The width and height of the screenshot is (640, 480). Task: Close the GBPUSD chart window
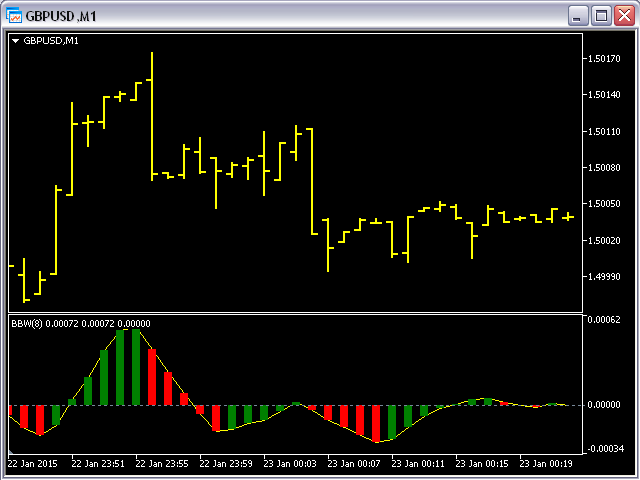[x=623, y=15]
